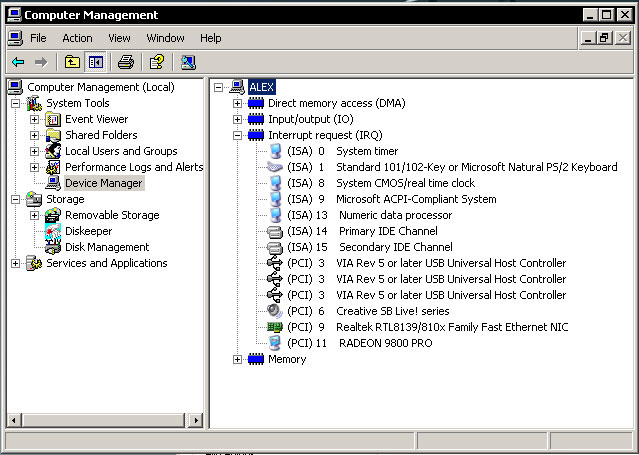This screenshot has width=639, height=455.
Task: Select the System timer IRQ 0 entry
Action: click(342, 151)
